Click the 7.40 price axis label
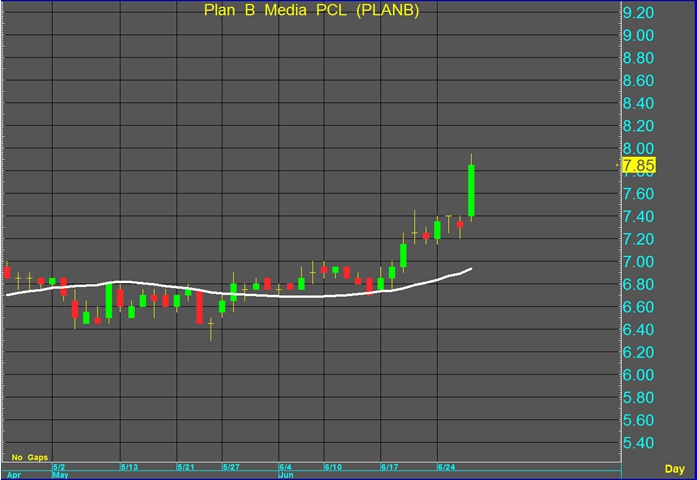 [x=638, y=217]
